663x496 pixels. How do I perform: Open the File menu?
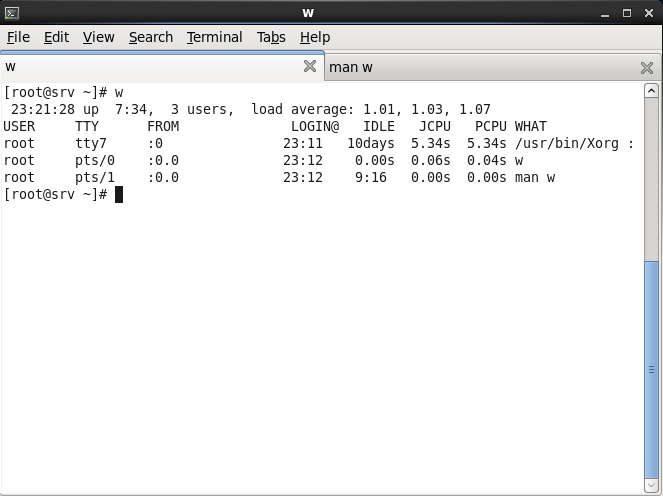(18, 37)
